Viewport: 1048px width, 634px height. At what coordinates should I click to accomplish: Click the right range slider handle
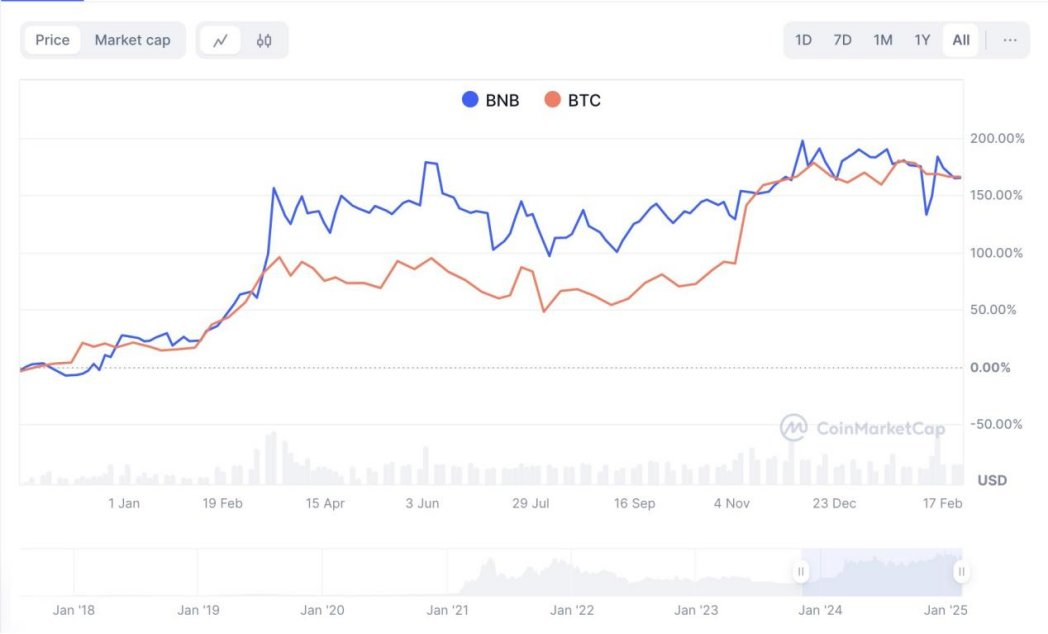(961, 572)
